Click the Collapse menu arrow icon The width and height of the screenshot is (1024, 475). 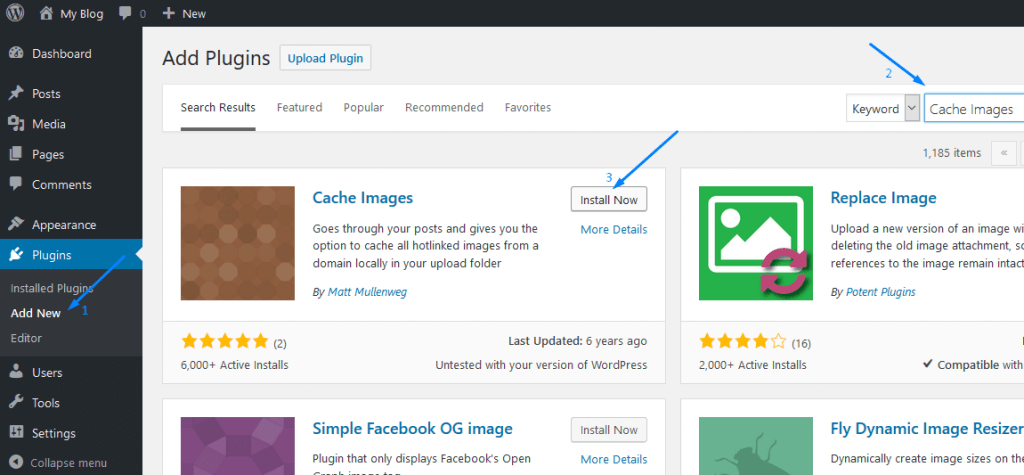[x=16, y=463]
